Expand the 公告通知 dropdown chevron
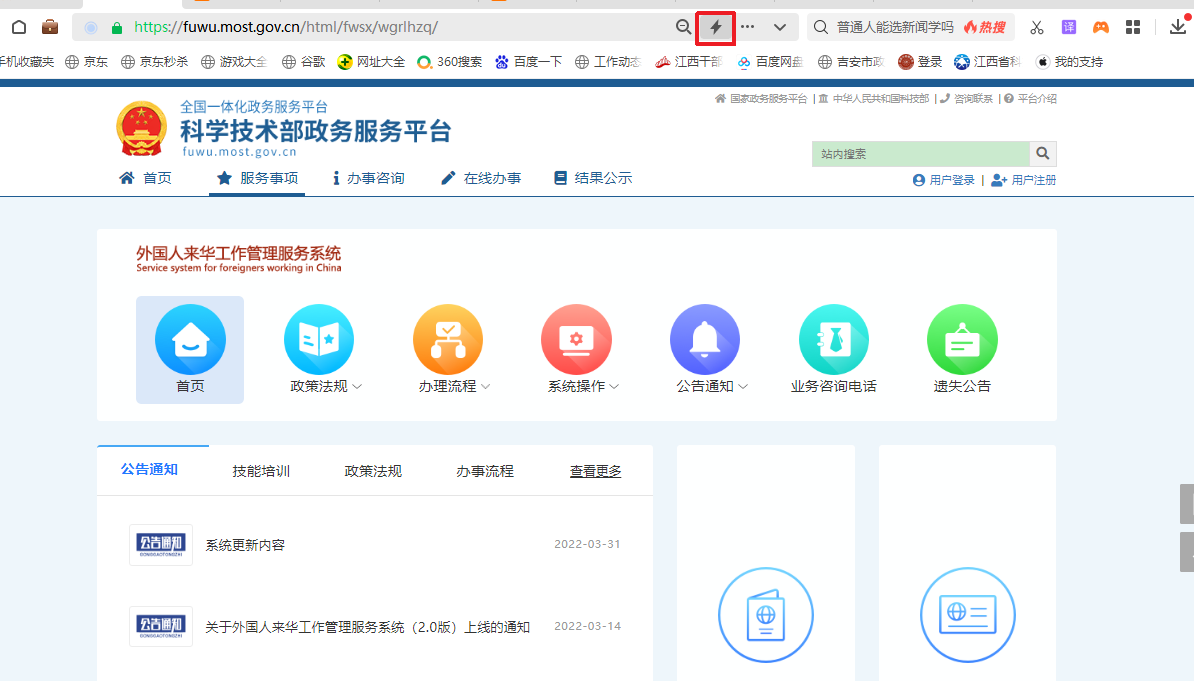Screen dimensions: 1194x681 pos(743,387)
